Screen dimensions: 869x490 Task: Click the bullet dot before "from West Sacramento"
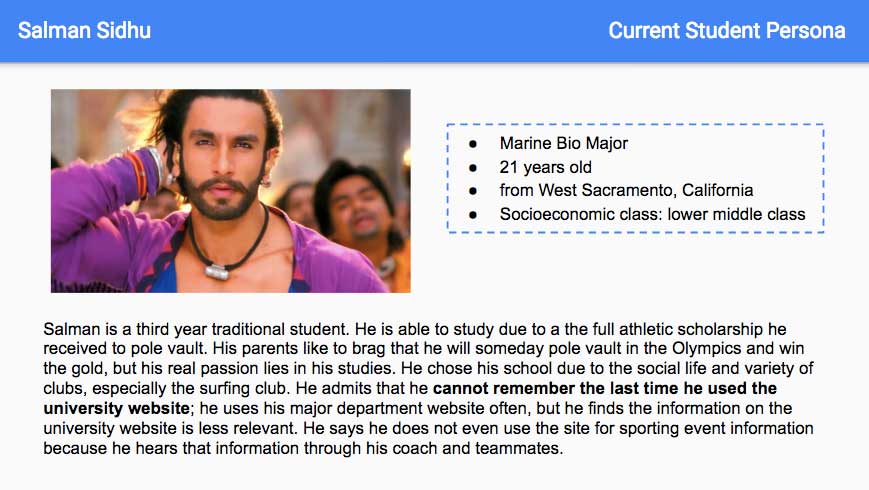473,190
